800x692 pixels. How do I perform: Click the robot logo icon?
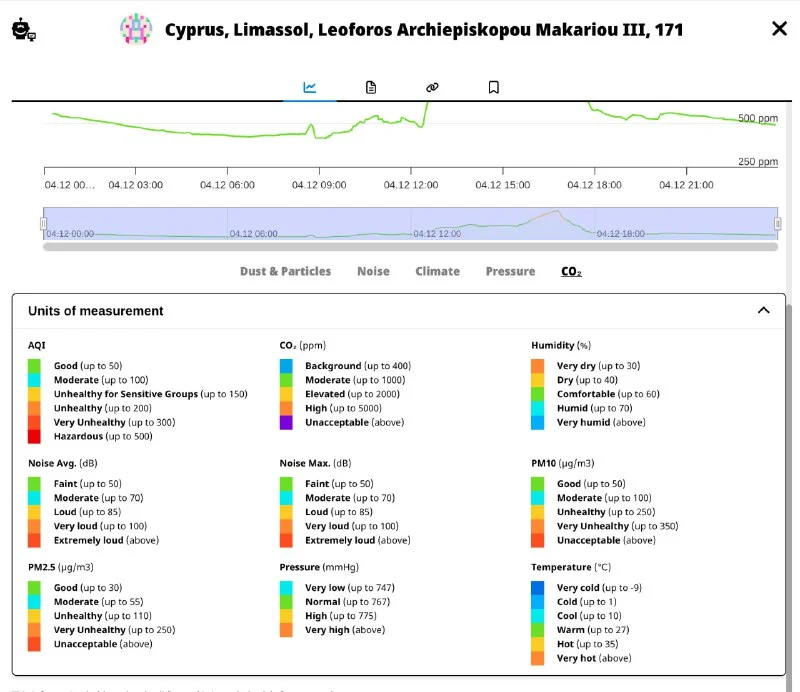click(23, 30)
